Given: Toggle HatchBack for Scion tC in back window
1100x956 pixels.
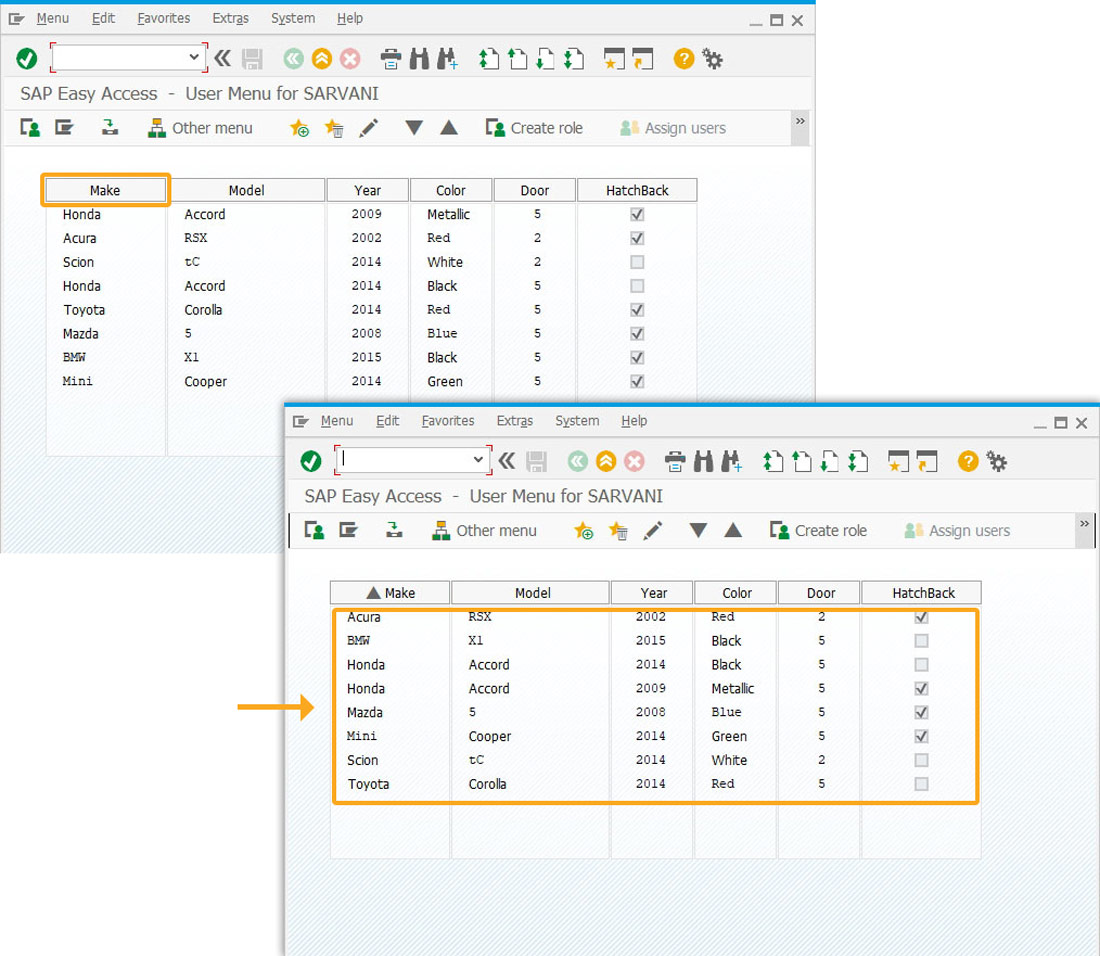Looking at the screenshot, I should point(637,262).
